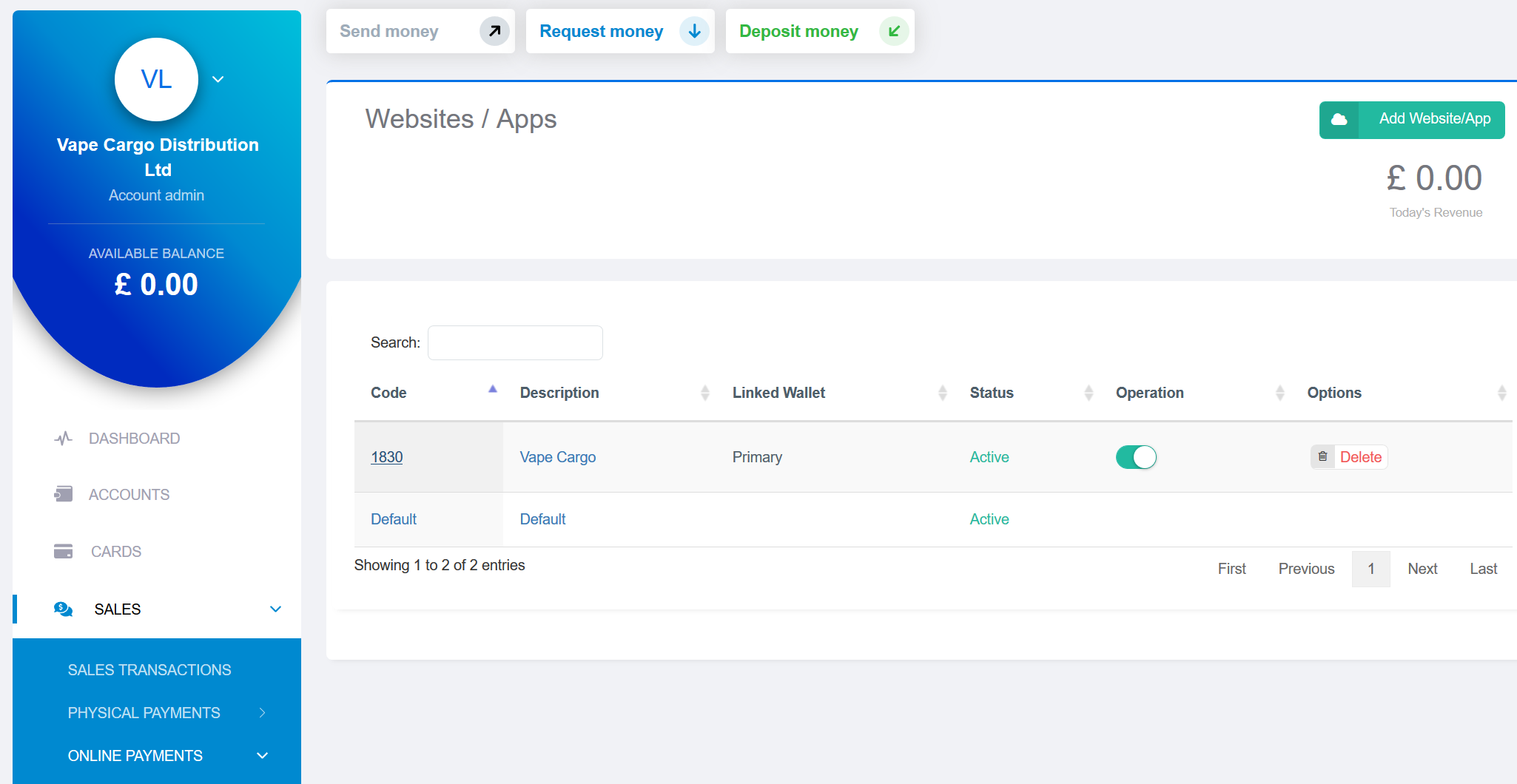Click the Deposit money arrow icon
Image resolution: width=1517 pixels, height=784 pixels.
click(894, 31)
